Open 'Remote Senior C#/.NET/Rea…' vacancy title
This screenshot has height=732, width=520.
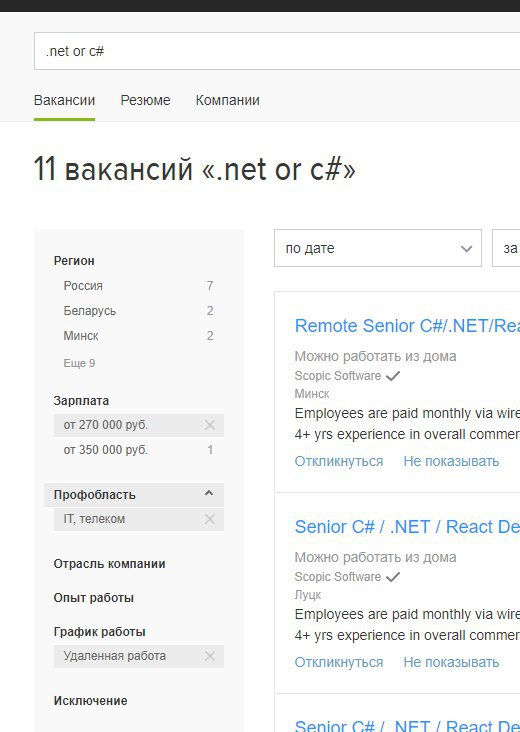click(407, 326)
